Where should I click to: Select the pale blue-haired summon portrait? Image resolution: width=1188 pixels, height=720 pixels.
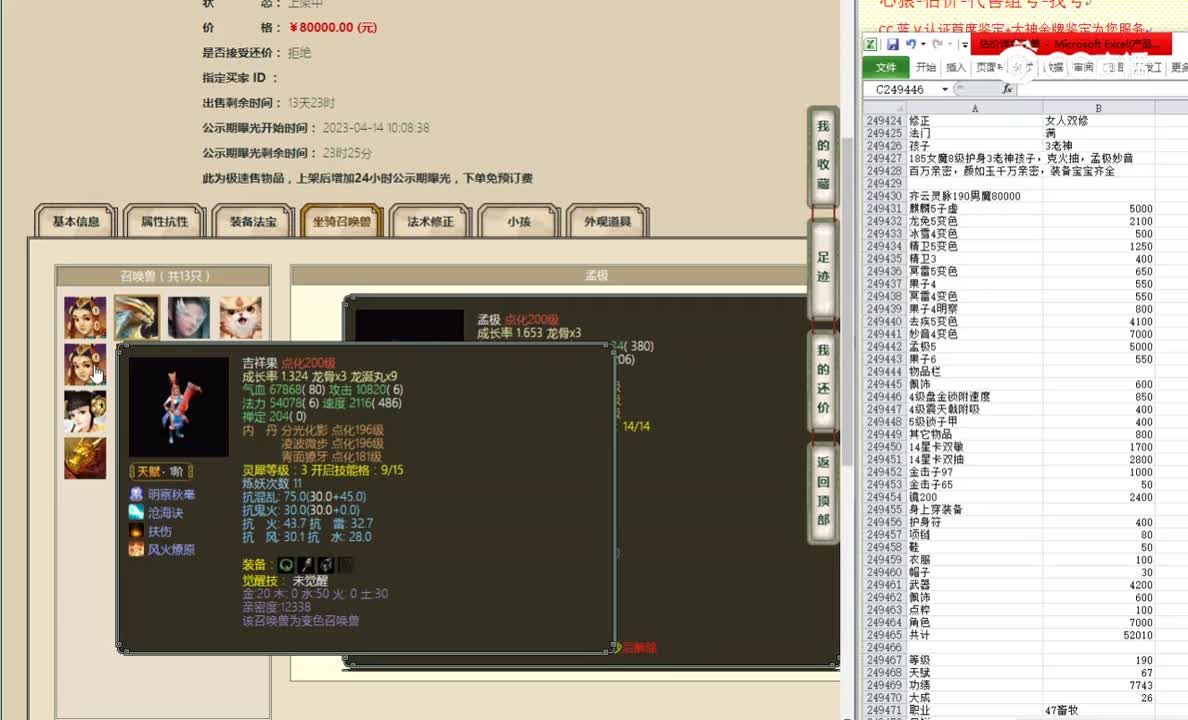tap(189, 317)
